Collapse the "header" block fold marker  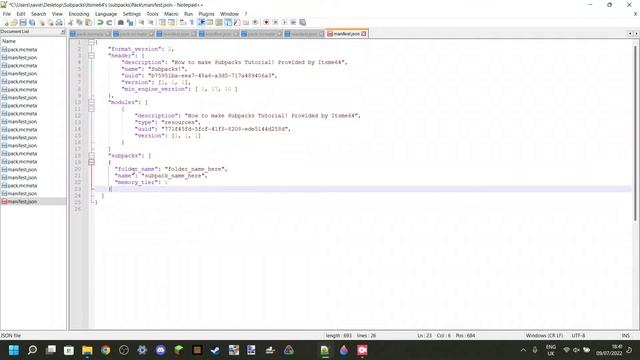[x=91, y=56]
